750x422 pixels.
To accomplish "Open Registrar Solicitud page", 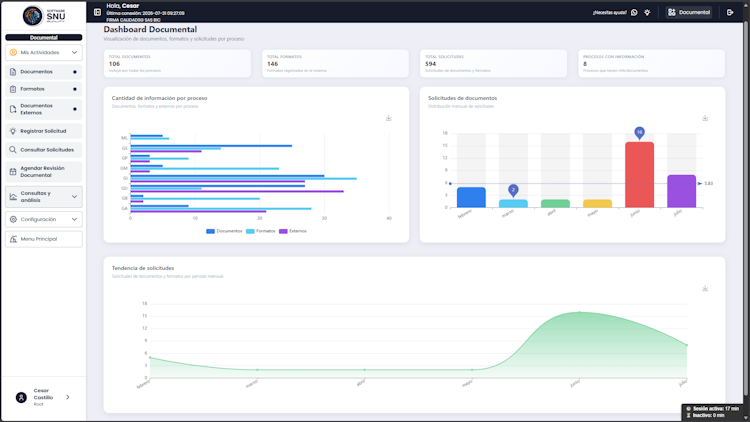I will point(44,131).
